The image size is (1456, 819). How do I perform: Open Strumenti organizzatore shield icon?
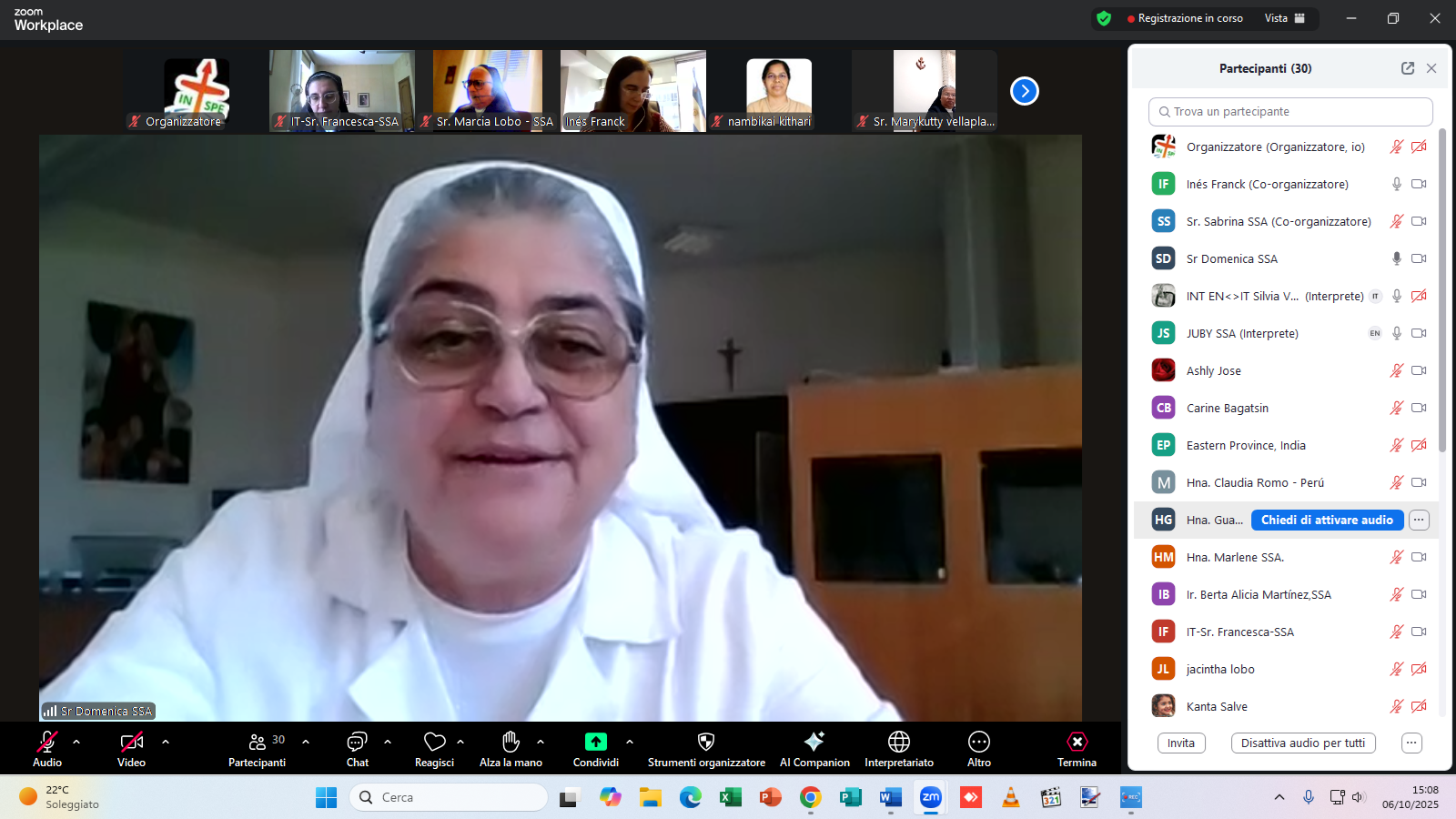pos(706,742)
